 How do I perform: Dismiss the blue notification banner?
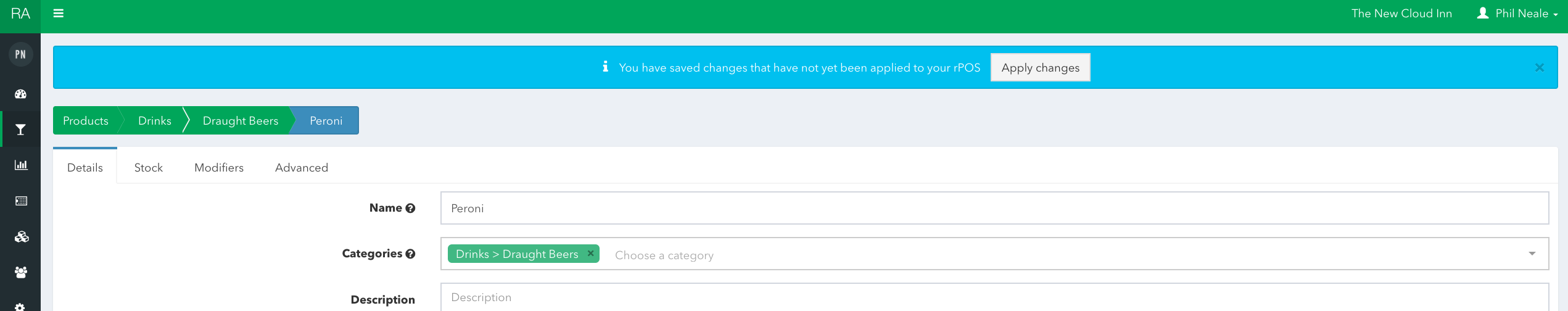pos(1539,68)
